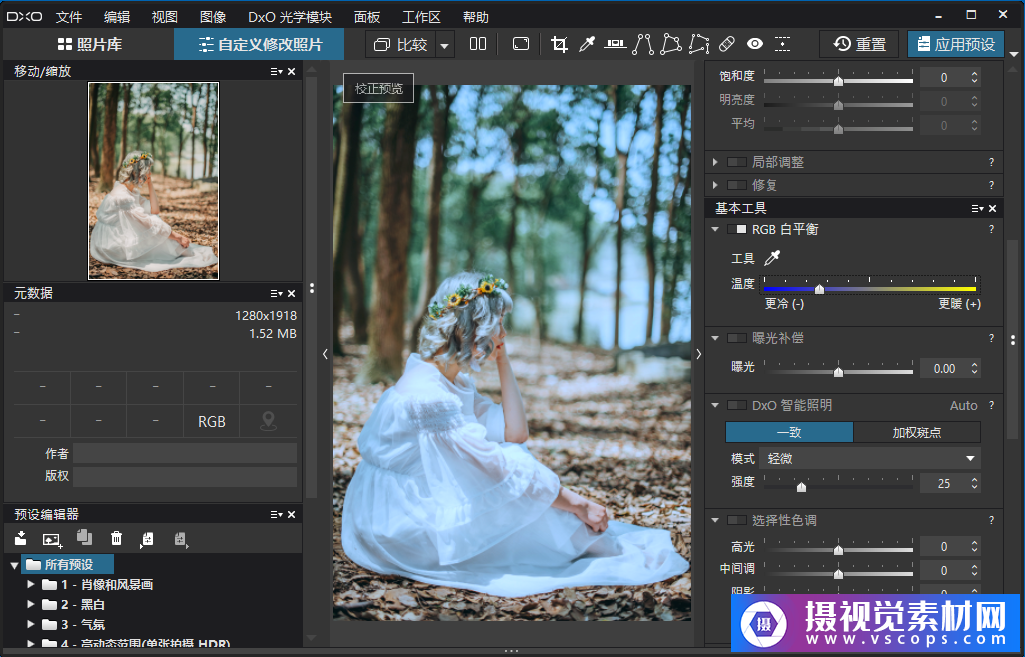This screenshot has height=657, width=1025.
Task: Click the 重置 button
Action: point(860,44)
